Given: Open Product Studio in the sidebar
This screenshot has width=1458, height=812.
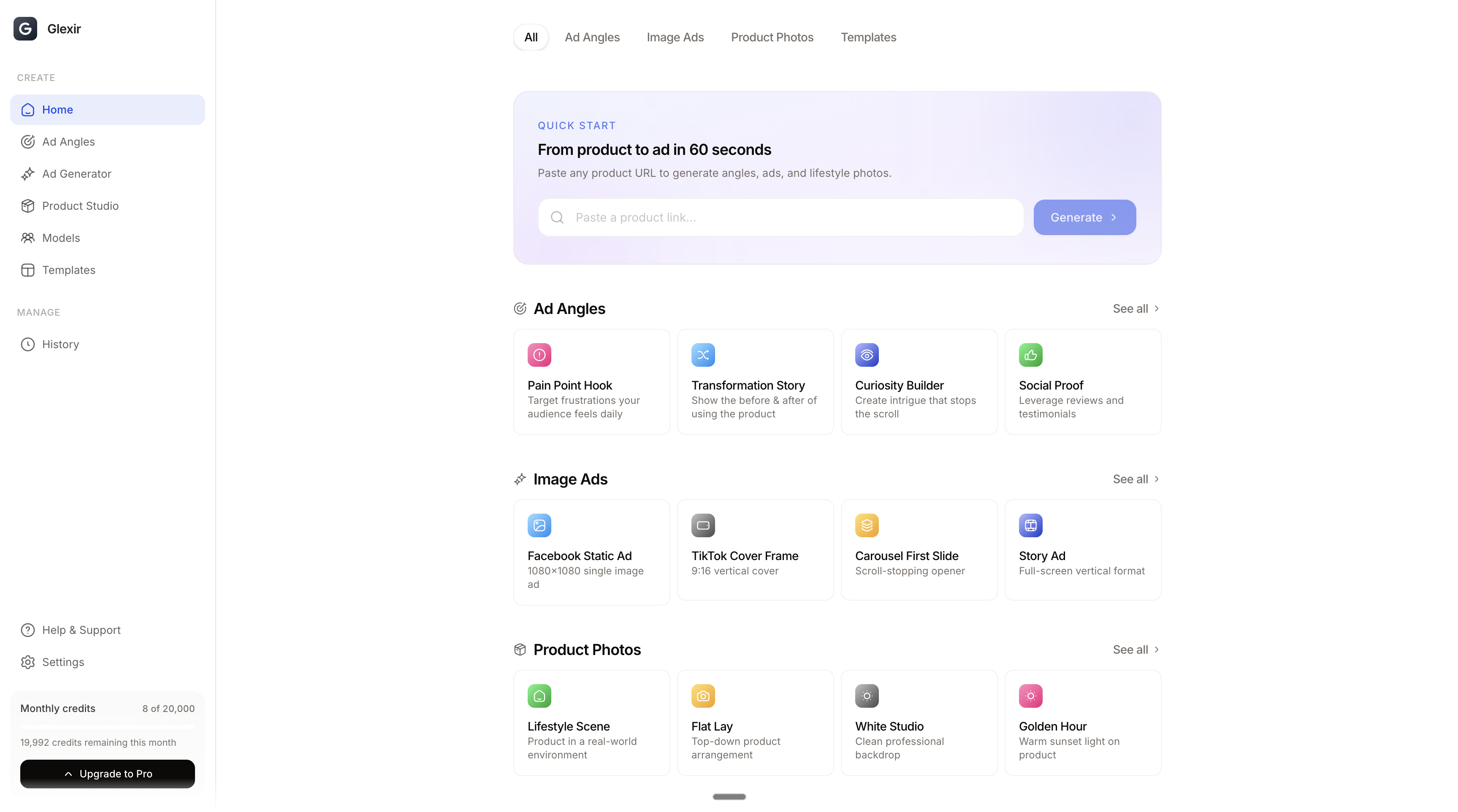Looking at the screenshot, I should [x=80, y=206].
